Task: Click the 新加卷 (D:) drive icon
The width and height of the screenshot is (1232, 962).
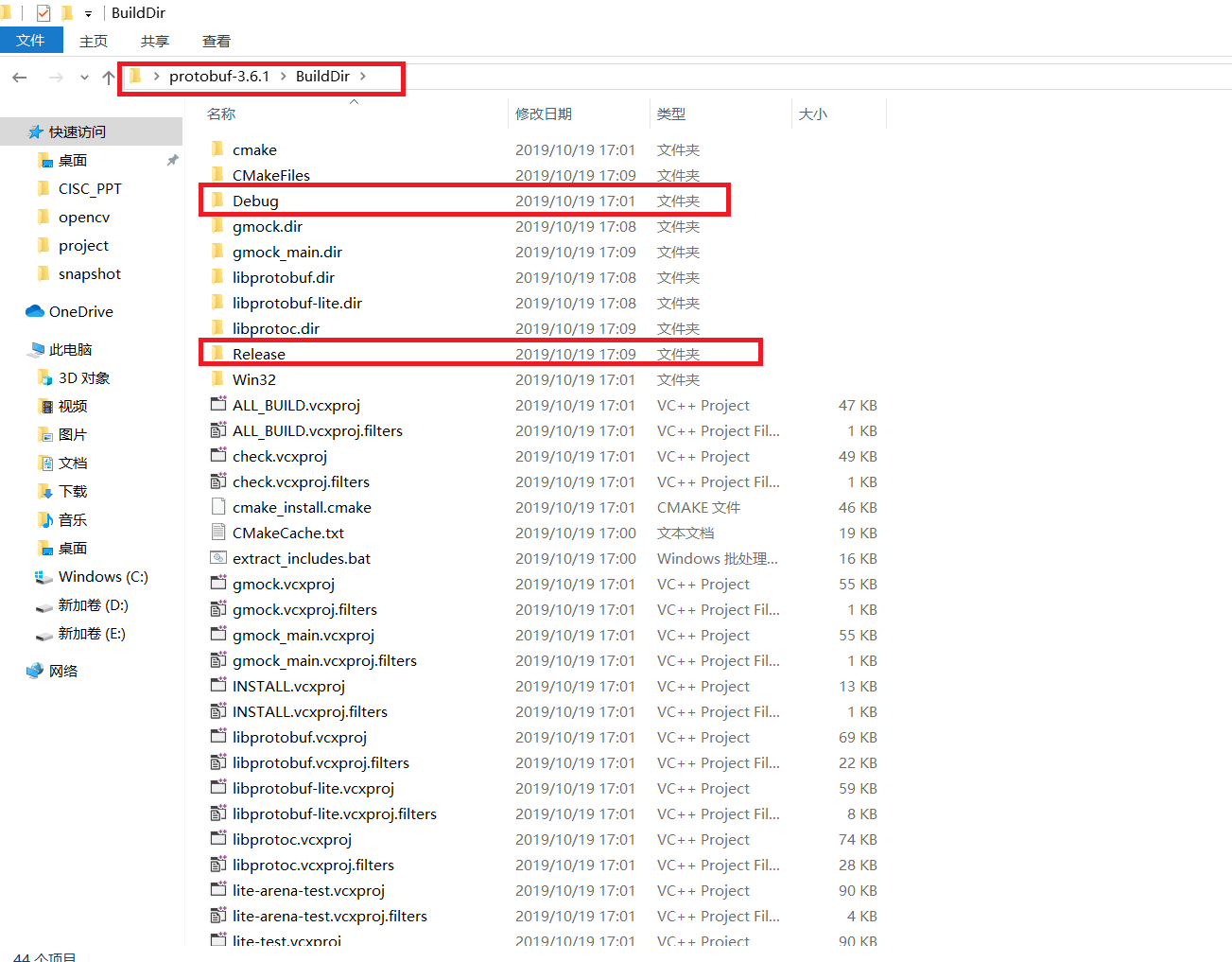Action: click(43, 606)
